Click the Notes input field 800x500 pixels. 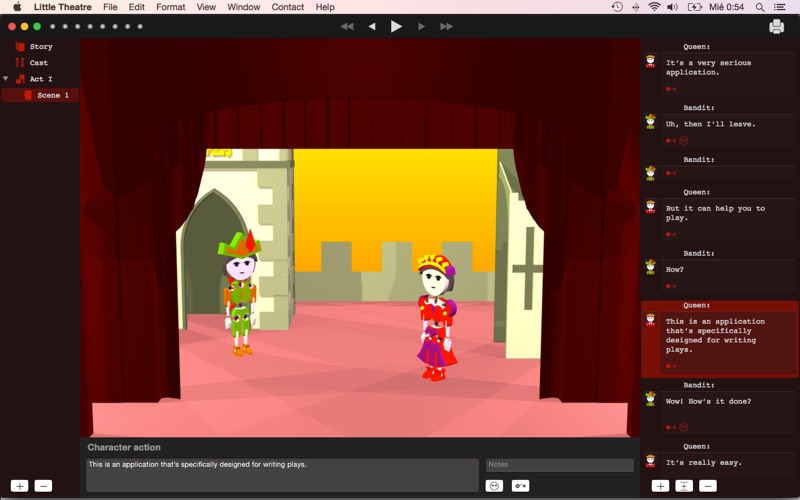[x=559, y=465]
